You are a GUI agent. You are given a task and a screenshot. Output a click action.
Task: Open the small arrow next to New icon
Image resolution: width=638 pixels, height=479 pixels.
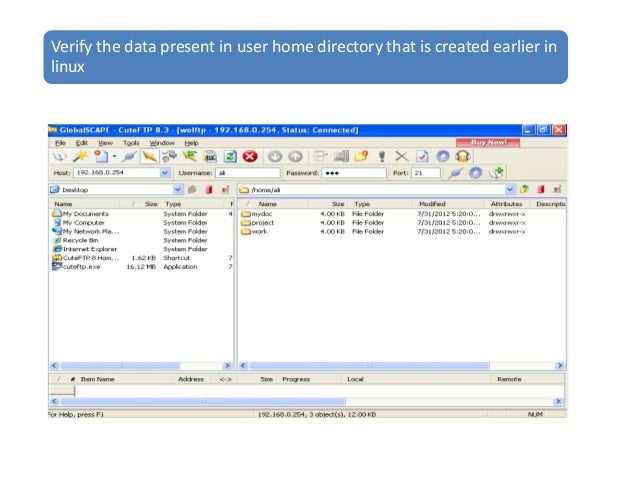tap(114, 157)
